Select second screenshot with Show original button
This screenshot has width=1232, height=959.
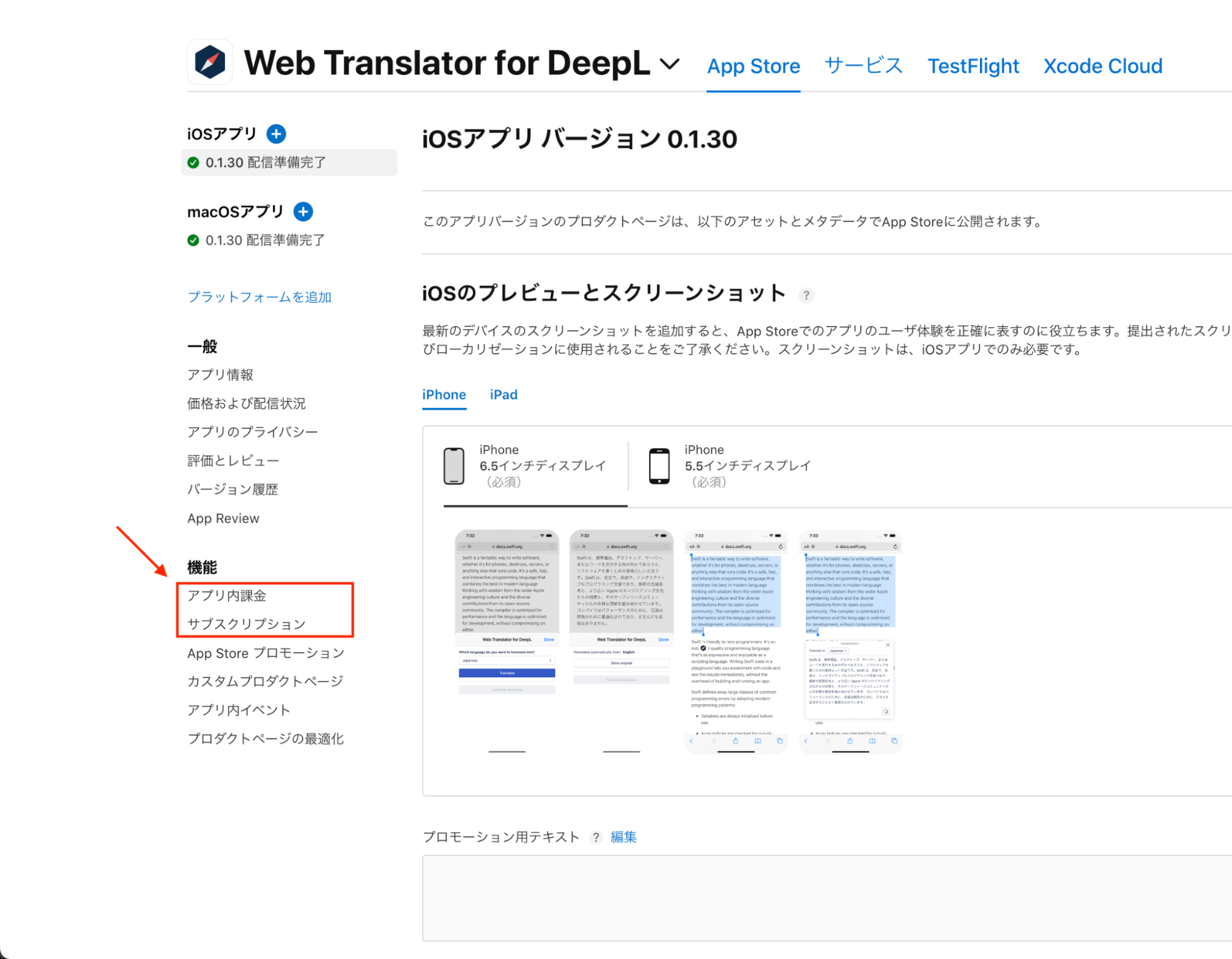621,641
